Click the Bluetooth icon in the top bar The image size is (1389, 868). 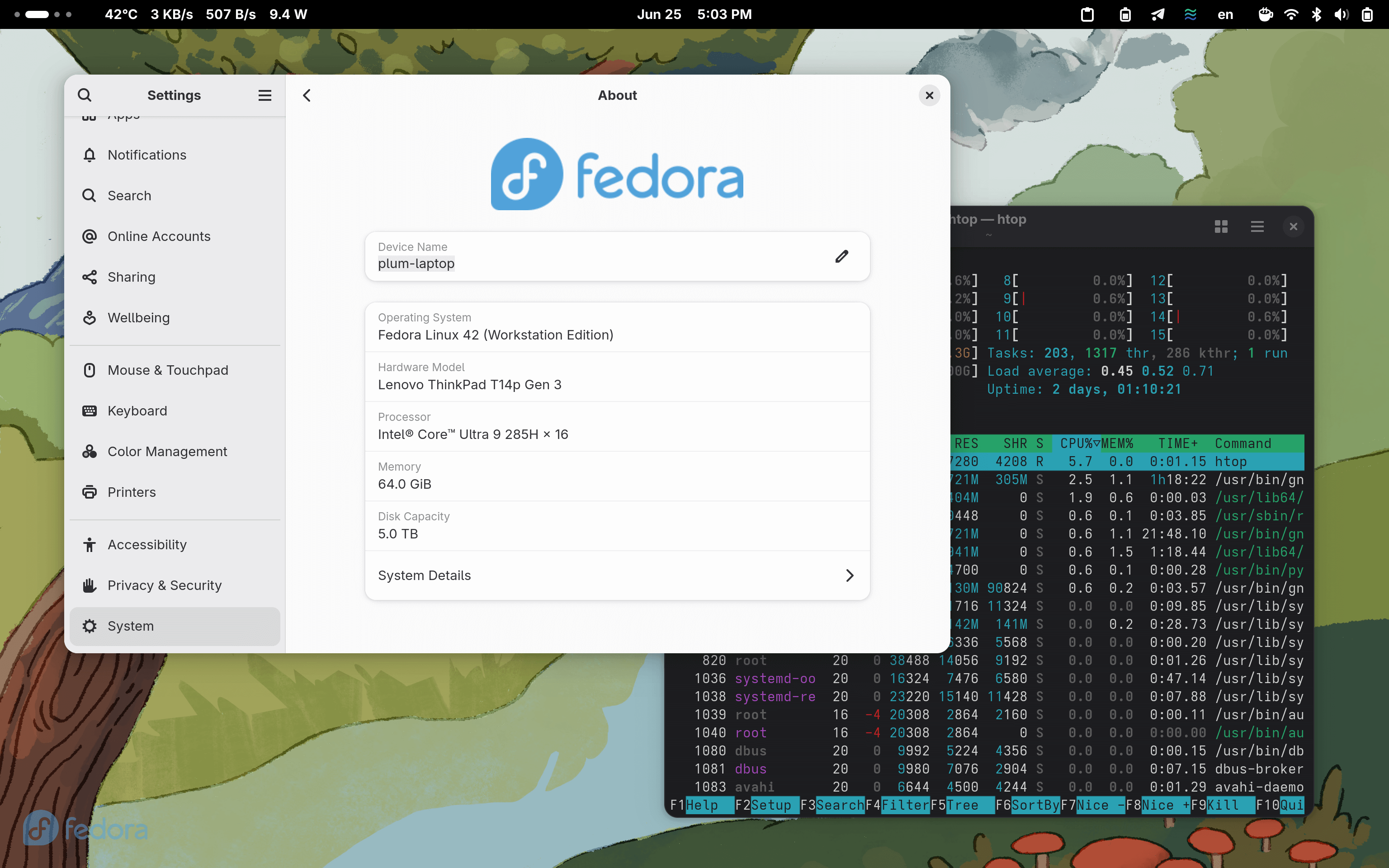tap(1316, 14)
